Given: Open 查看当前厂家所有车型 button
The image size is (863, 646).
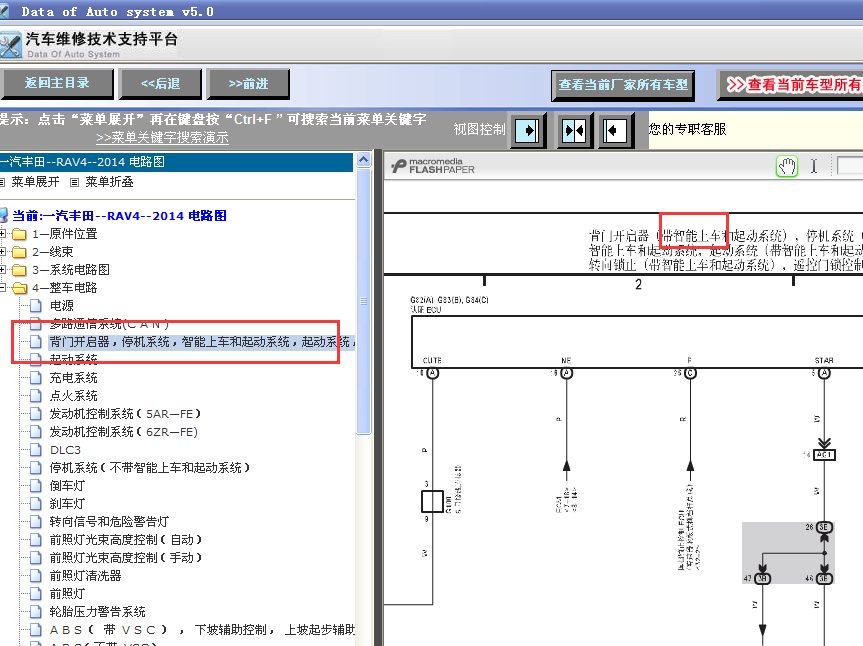Looking at the screenshot, I should tap(622, 85).
